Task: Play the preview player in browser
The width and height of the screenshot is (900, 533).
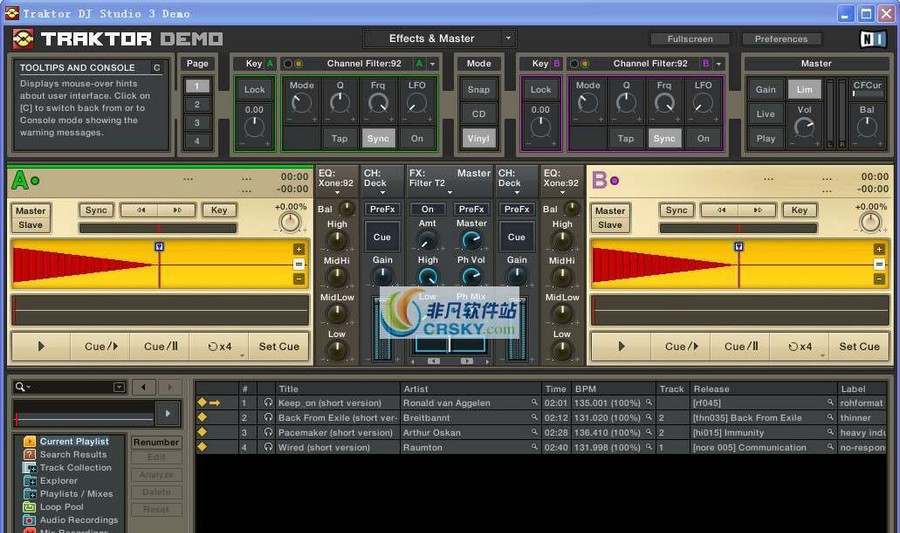Action: pos(168,413)
